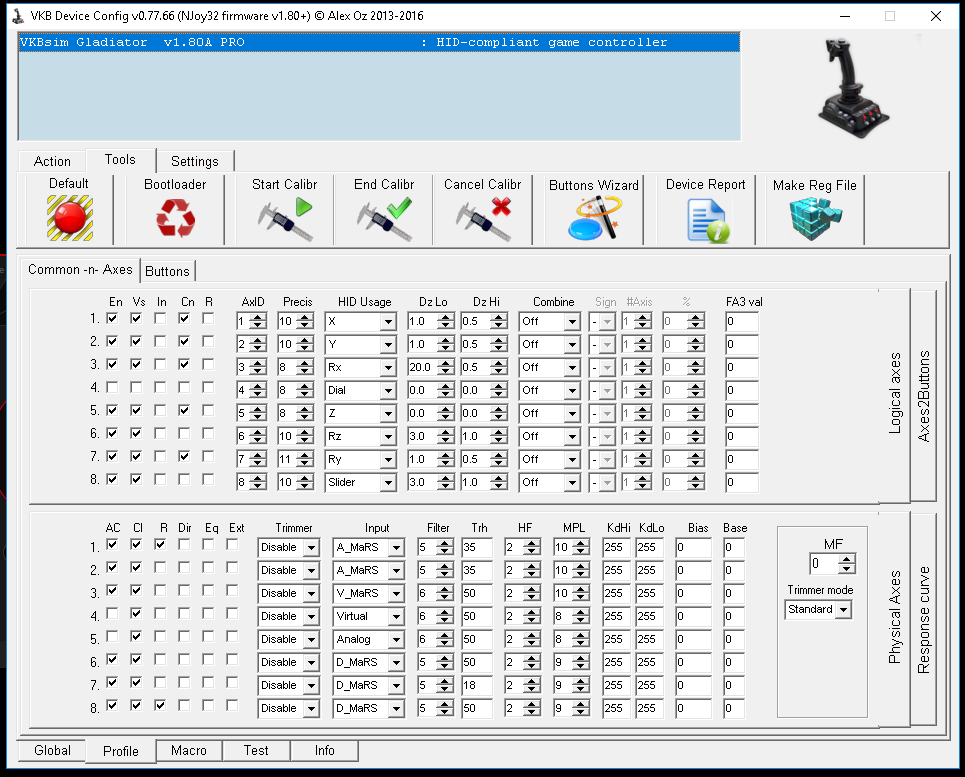This screenshot has height=777, width=965.
Task: Toggle R checkbox for physical axis 8
Action: pyautogui.click(x=160, y=705)
